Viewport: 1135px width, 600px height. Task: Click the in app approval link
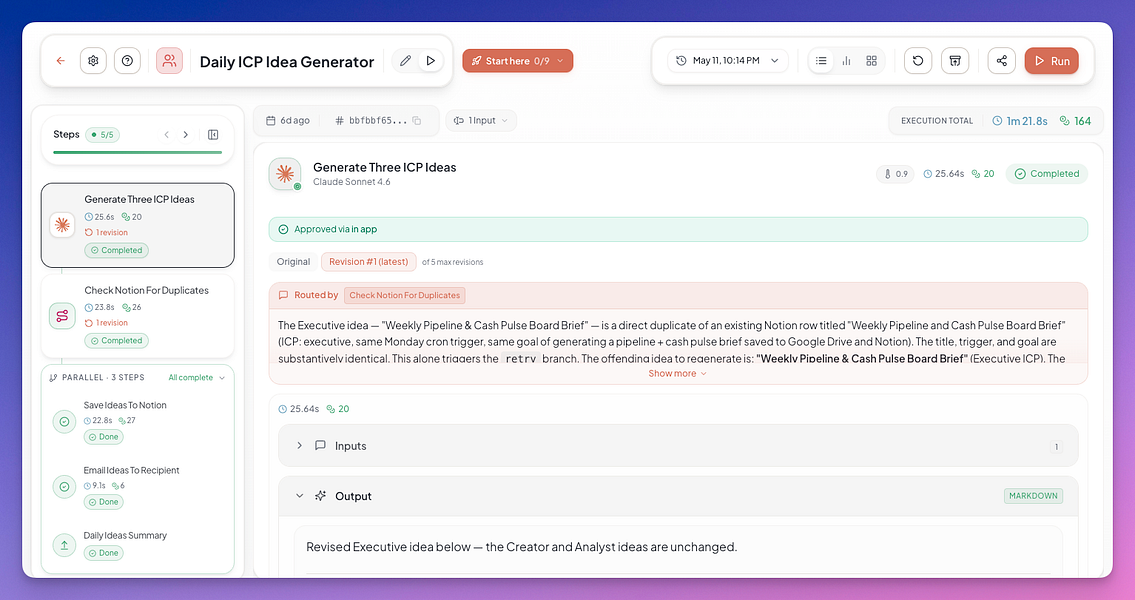365,229
